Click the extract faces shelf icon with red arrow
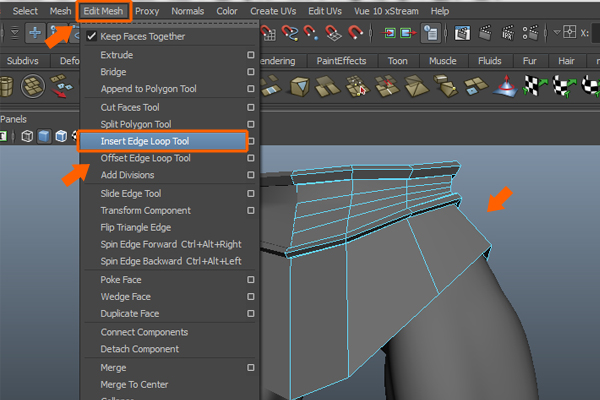Screen dimensions: 600x400 61,86
